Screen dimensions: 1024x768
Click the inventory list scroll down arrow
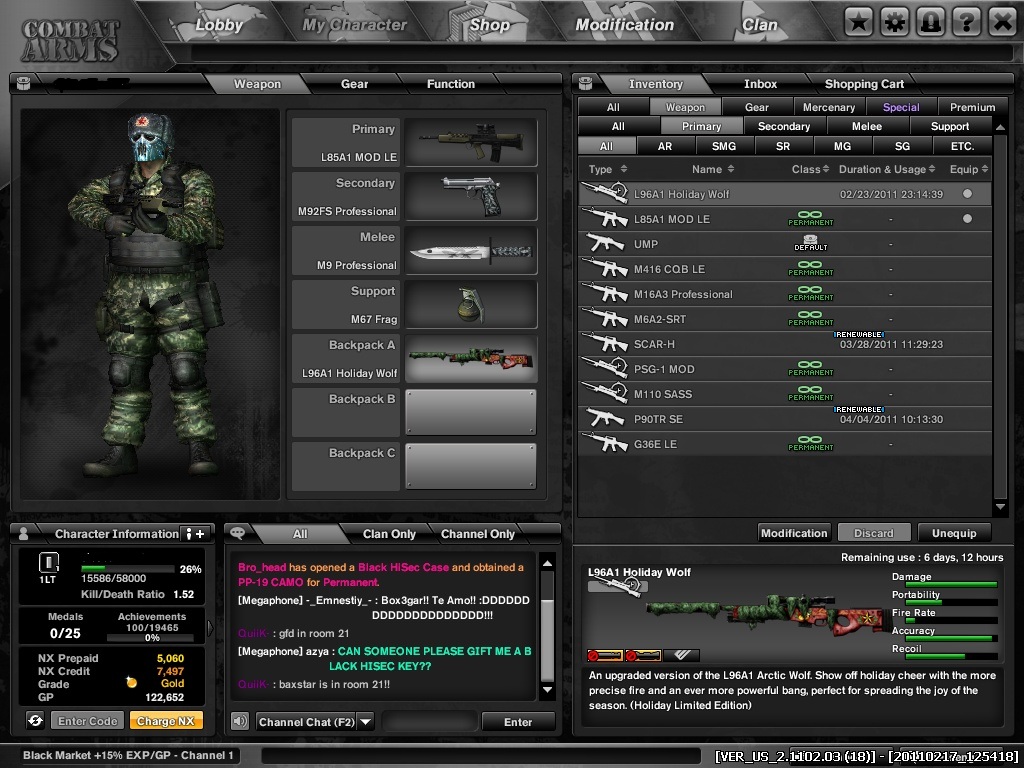(x=1000, y=507)
